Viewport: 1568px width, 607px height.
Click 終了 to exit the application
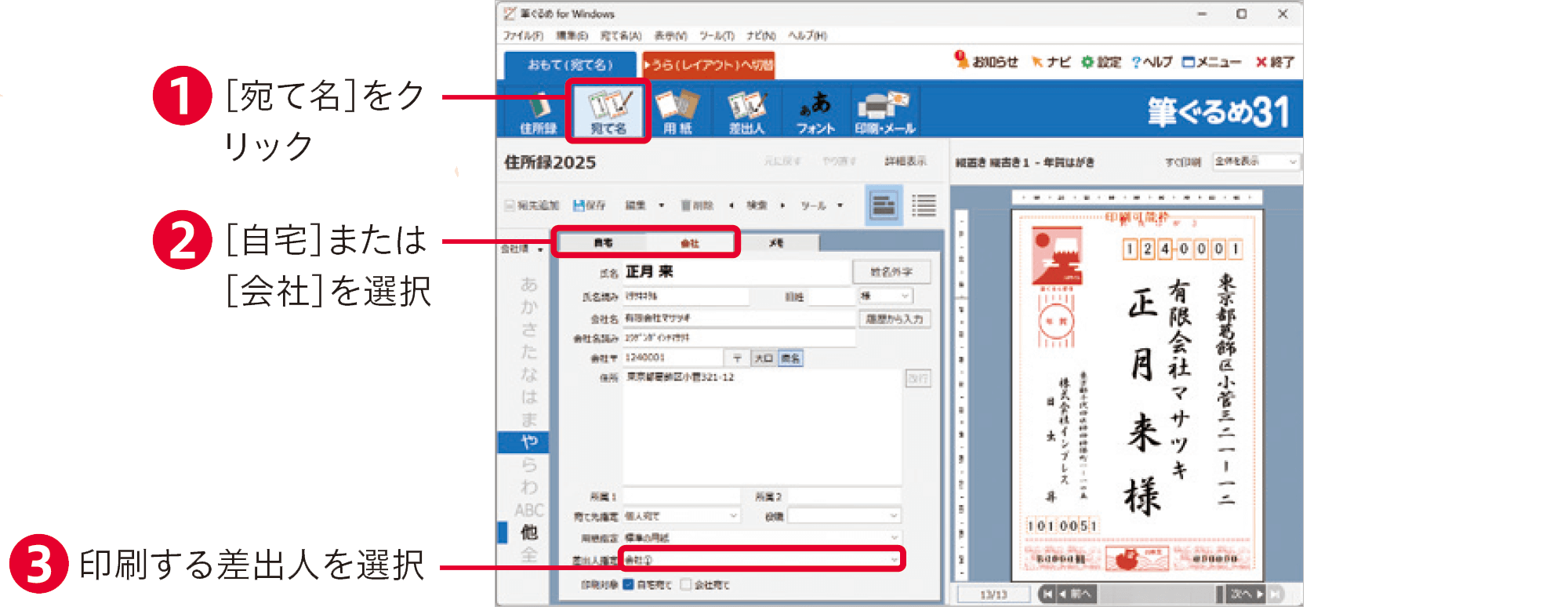[x=1275, y=62]
